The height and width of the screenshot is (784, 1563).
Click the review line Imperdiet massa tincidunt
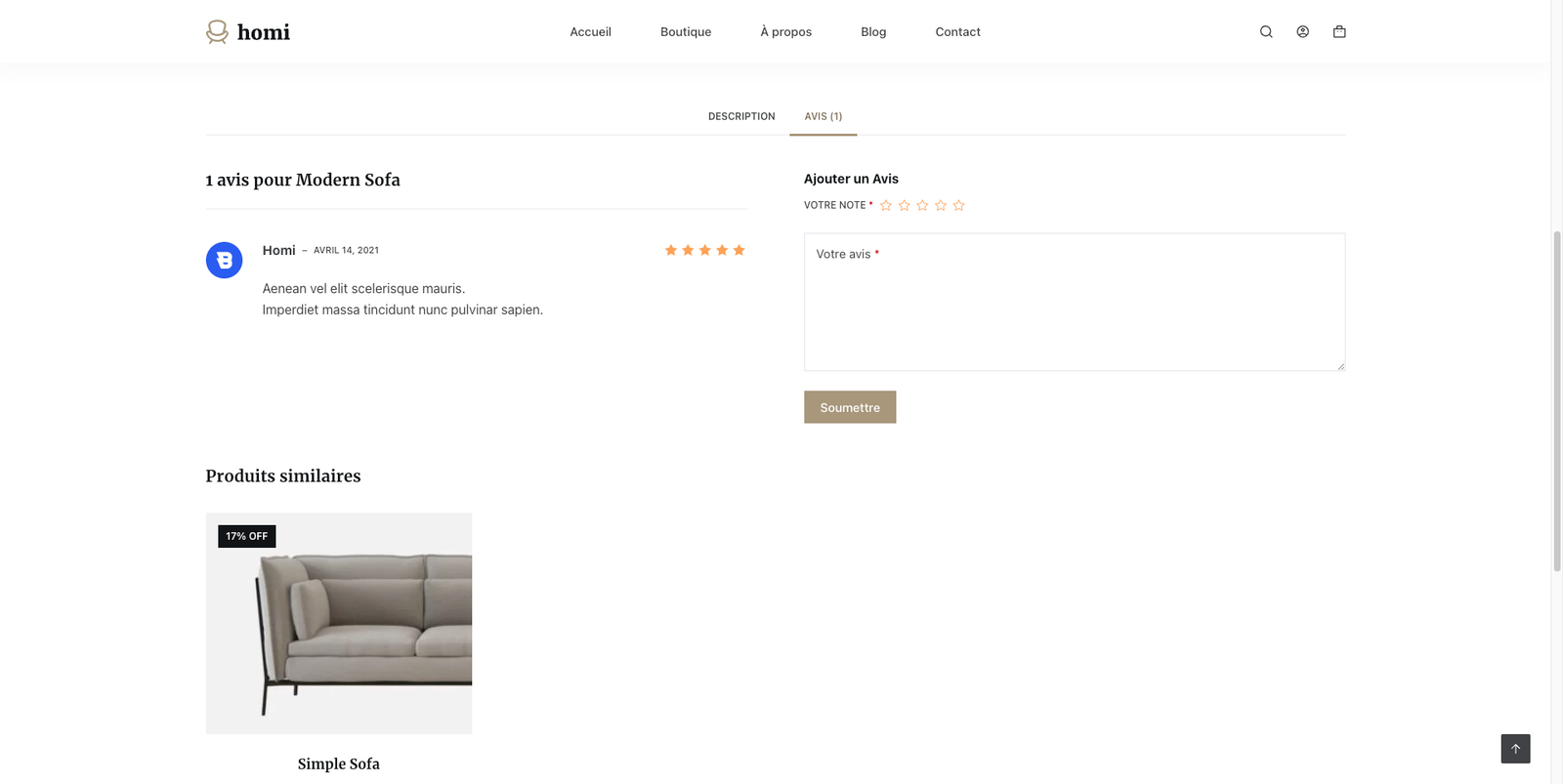402,309
